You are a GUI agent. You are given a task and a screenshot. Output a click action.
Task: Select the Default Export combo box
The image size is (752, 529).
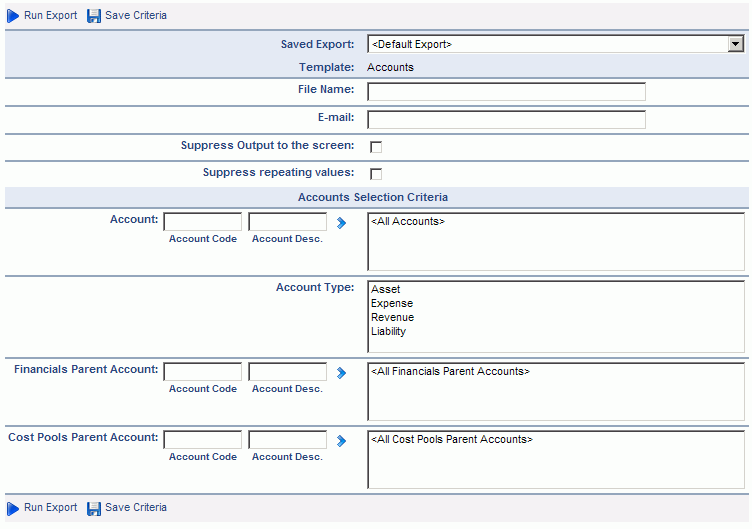(556, 44)
